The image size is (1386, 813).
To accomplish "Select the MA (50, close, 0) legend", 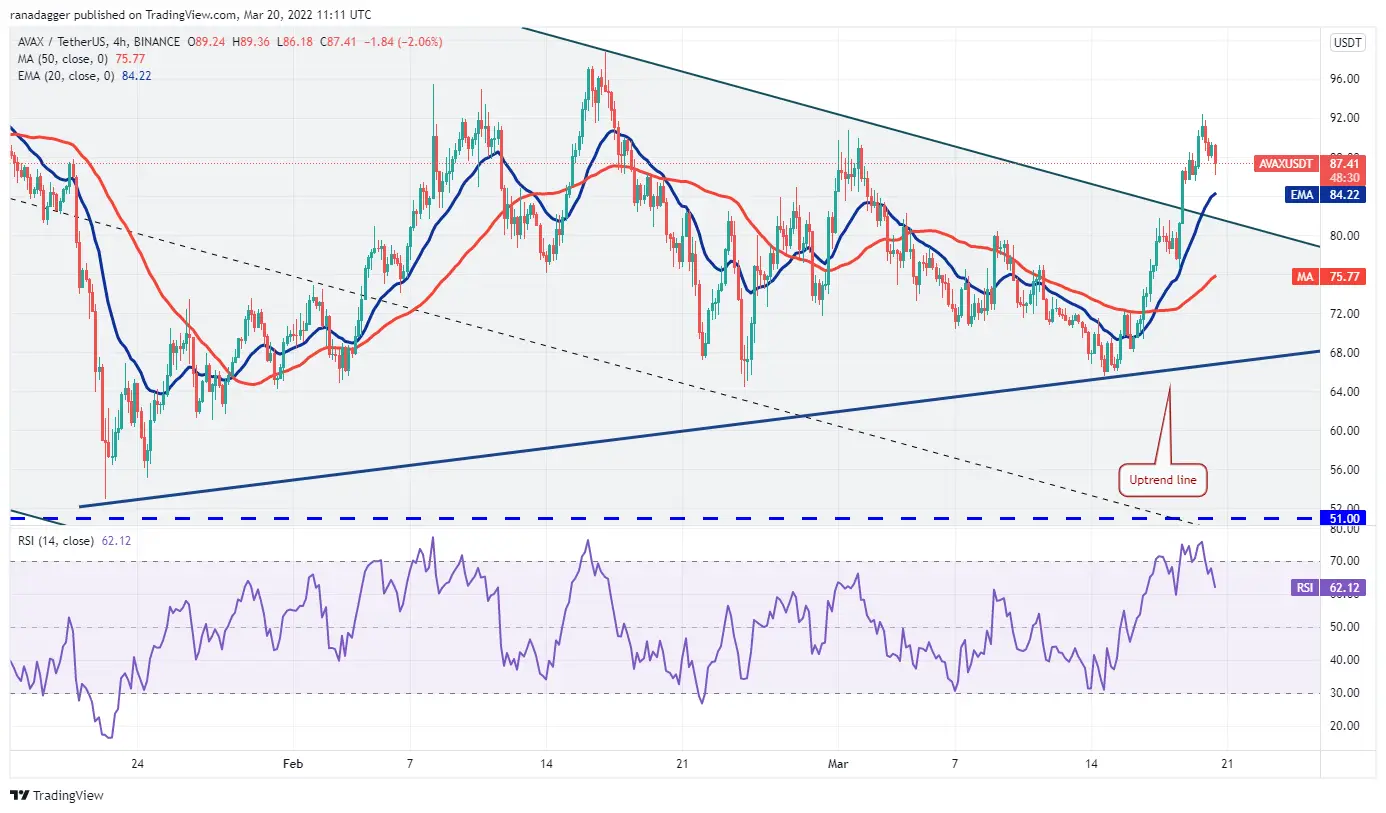I will [x=60, y=57].
